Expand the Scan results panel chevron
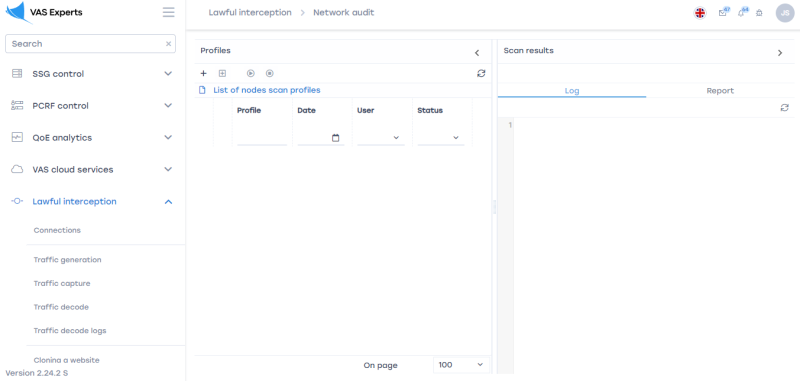 point(780,53)
